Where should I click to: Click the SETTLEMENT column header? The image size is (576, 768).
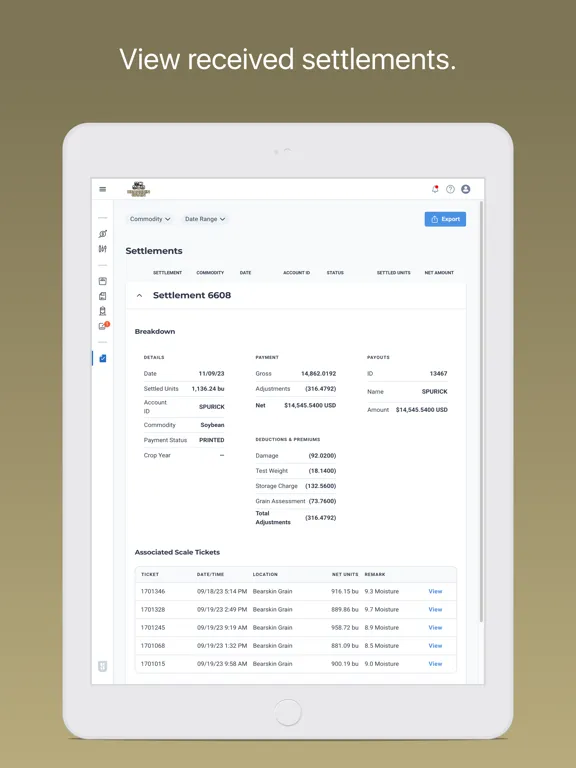click(x=168, y=272)
